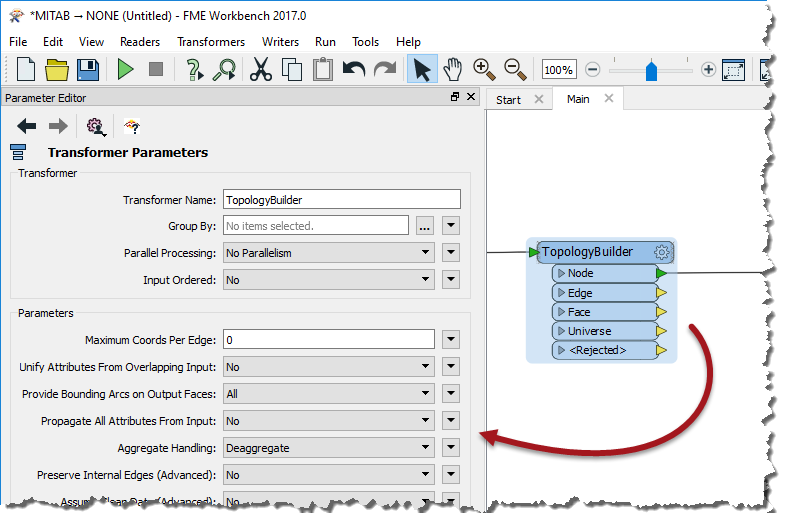Open the Aggregate Handling dropdown
The image size is (787, 513).
click(x=329, y=448)
